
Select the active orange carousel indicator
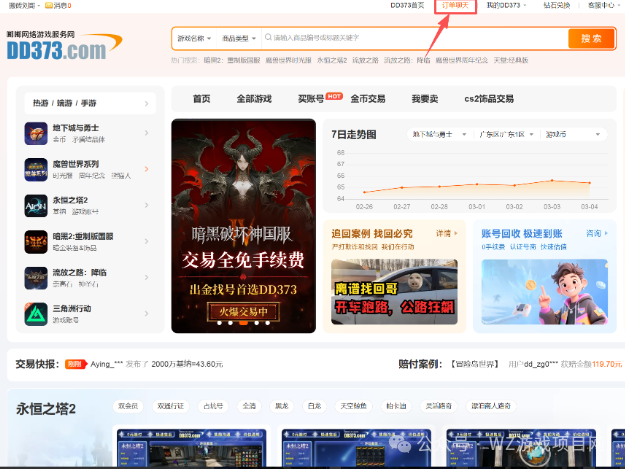[243, 323]
